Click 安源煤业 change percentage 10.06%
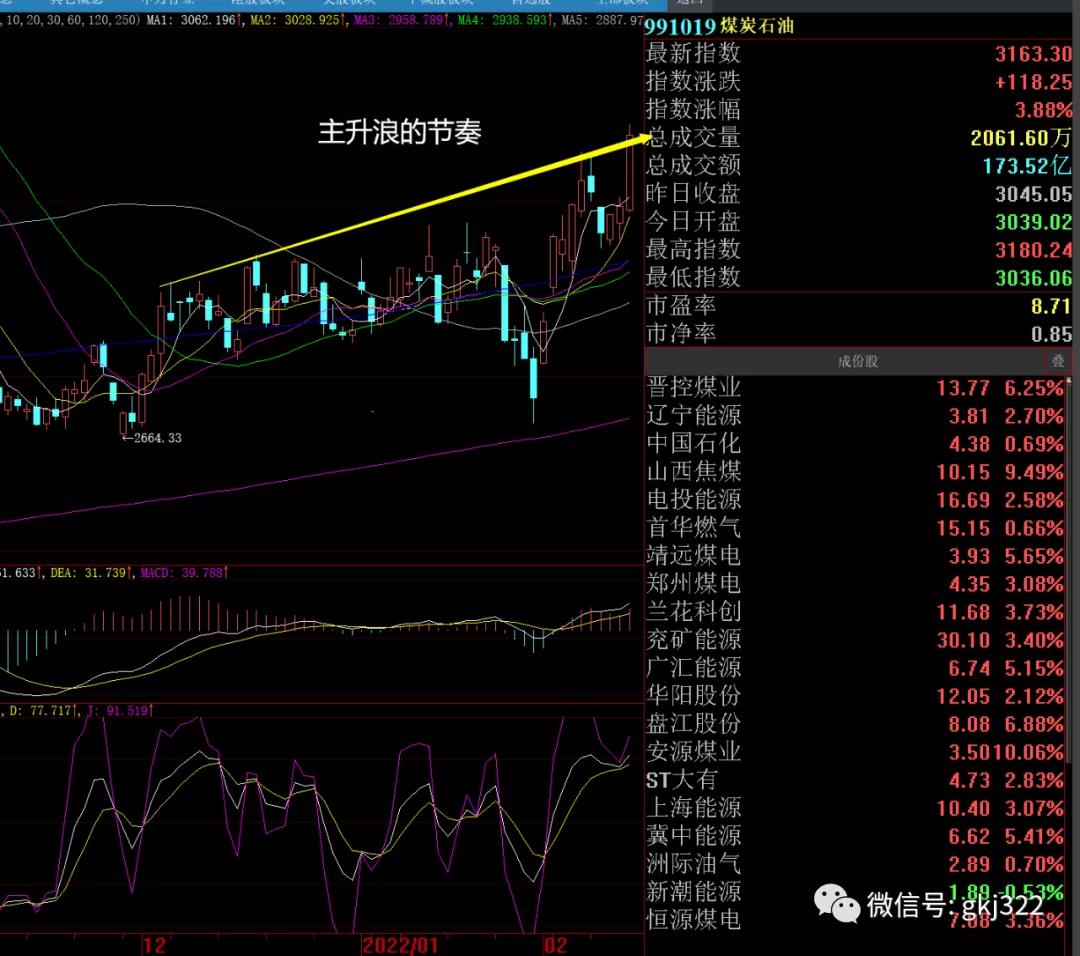 click(x=1029, y=752)
